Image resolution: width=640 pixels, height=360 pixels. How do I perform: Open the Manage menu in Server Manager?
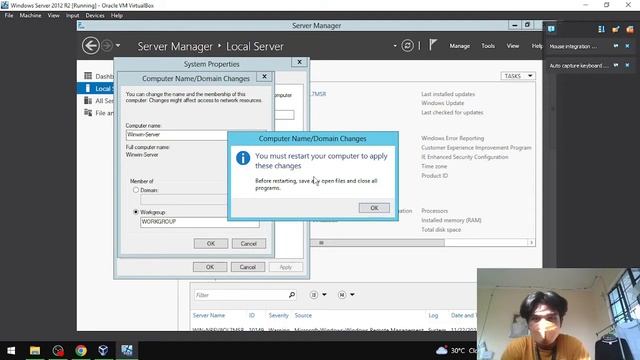(x=460, y=46)
